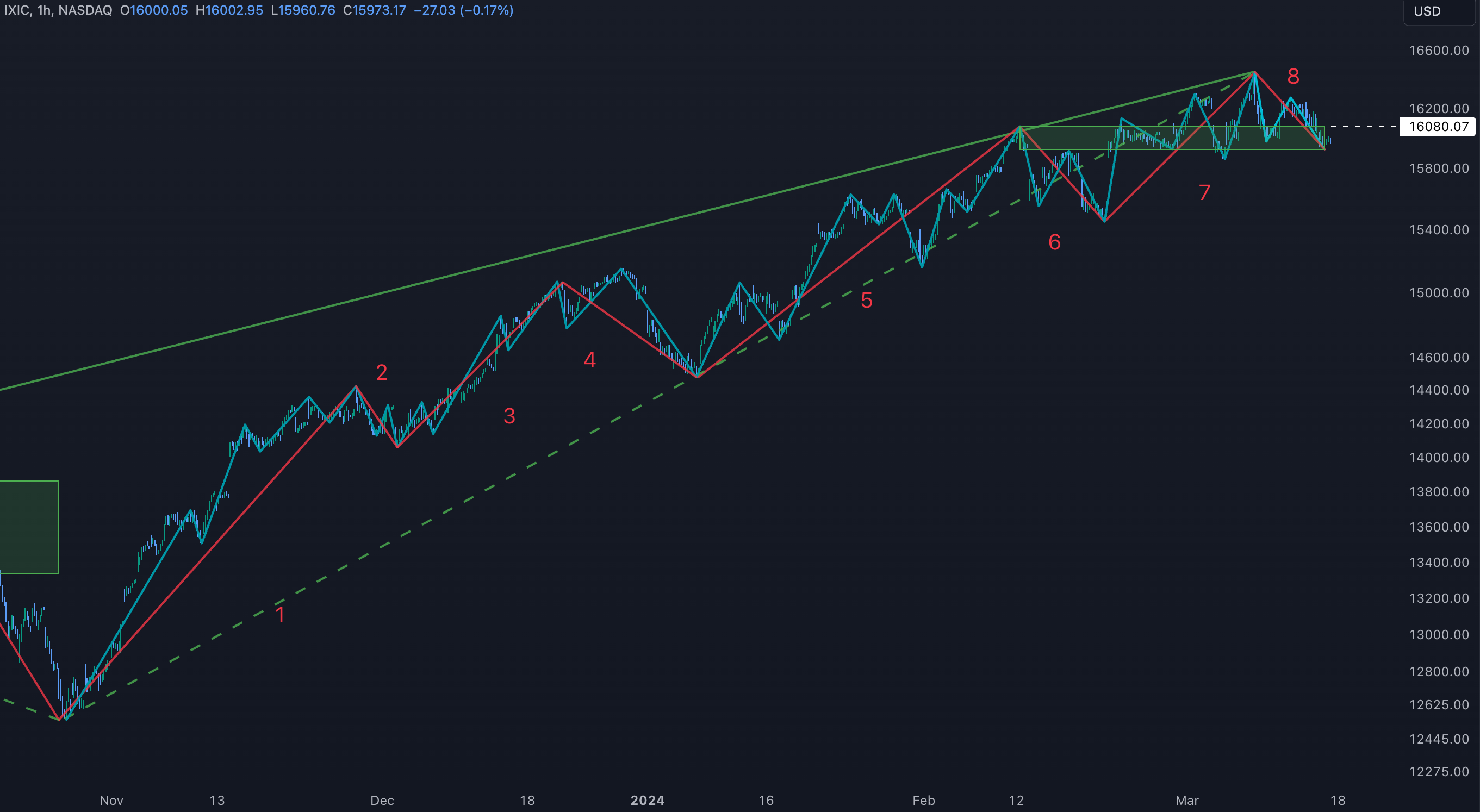The width and height of the screenshot is (1480, 812).
Task: Click the Dec label on time axis
Action: pyautogui.click(x=382, y=800)
